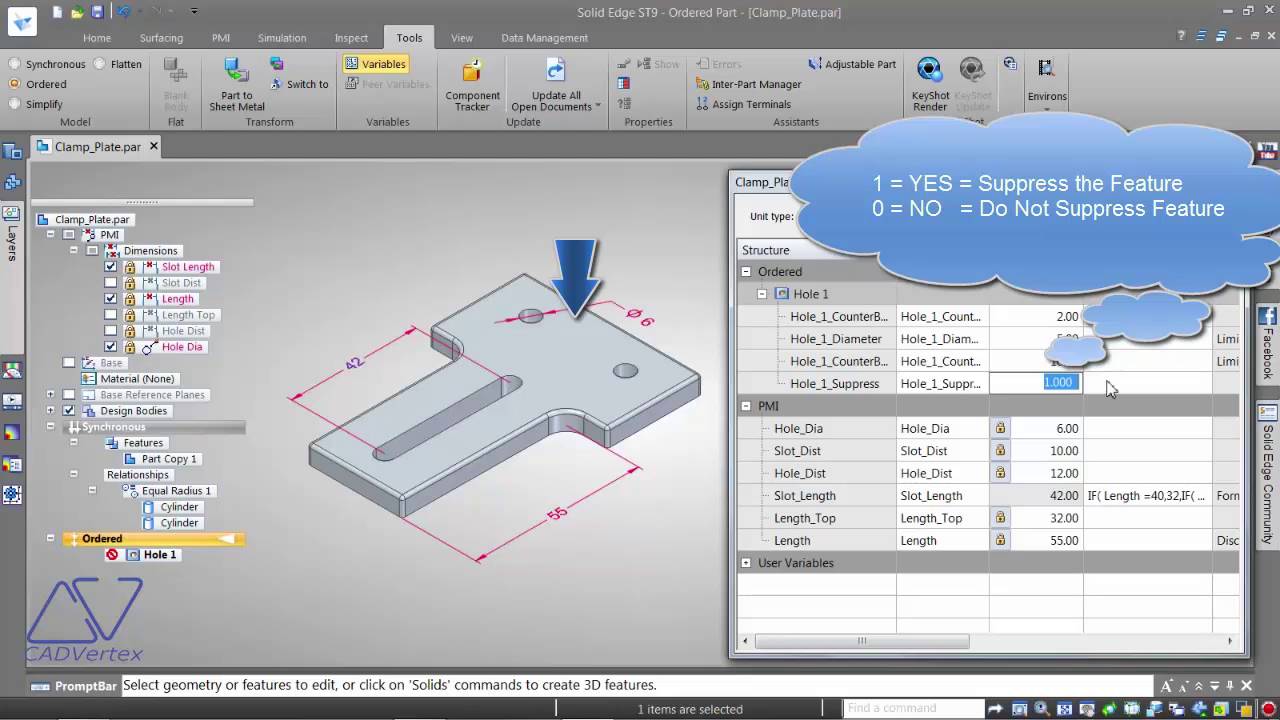The width and height of the screenshot is (1280, 720).
Task: Collapse the Ordered section in PathFinder
Action: tap(50, 538)
